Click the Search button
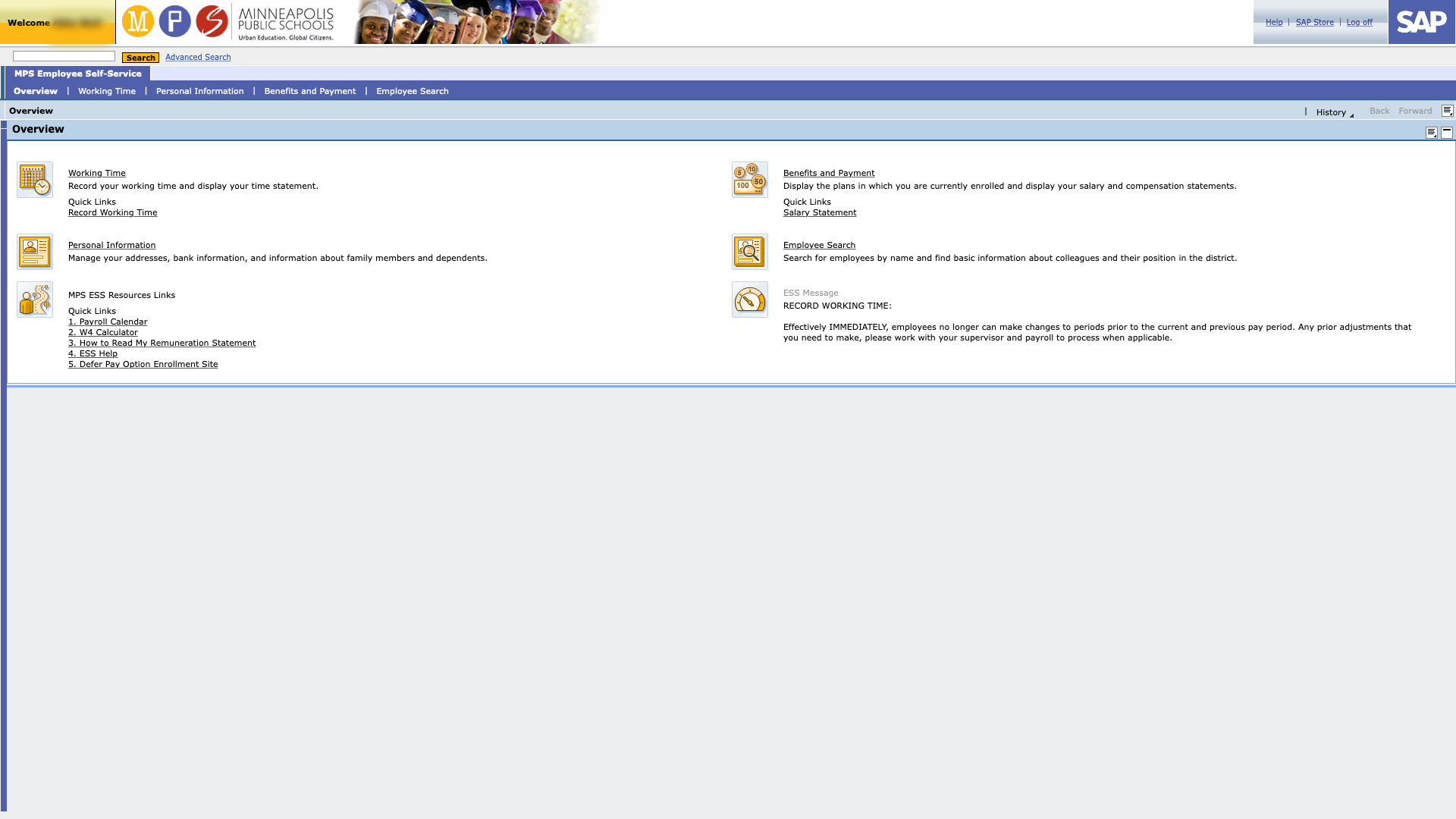Image resolution: width=1456 pixels, height=819 pixels. coord(140,58)
